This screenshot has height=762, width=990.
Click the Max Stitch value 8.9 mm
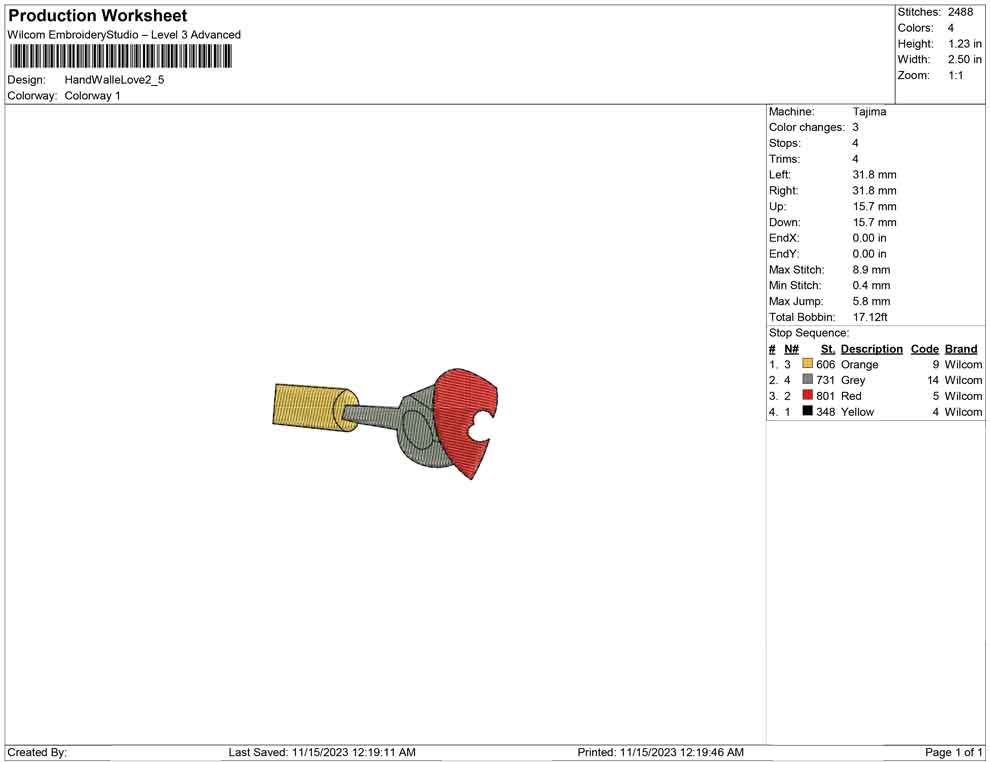(x=871, y=270)
